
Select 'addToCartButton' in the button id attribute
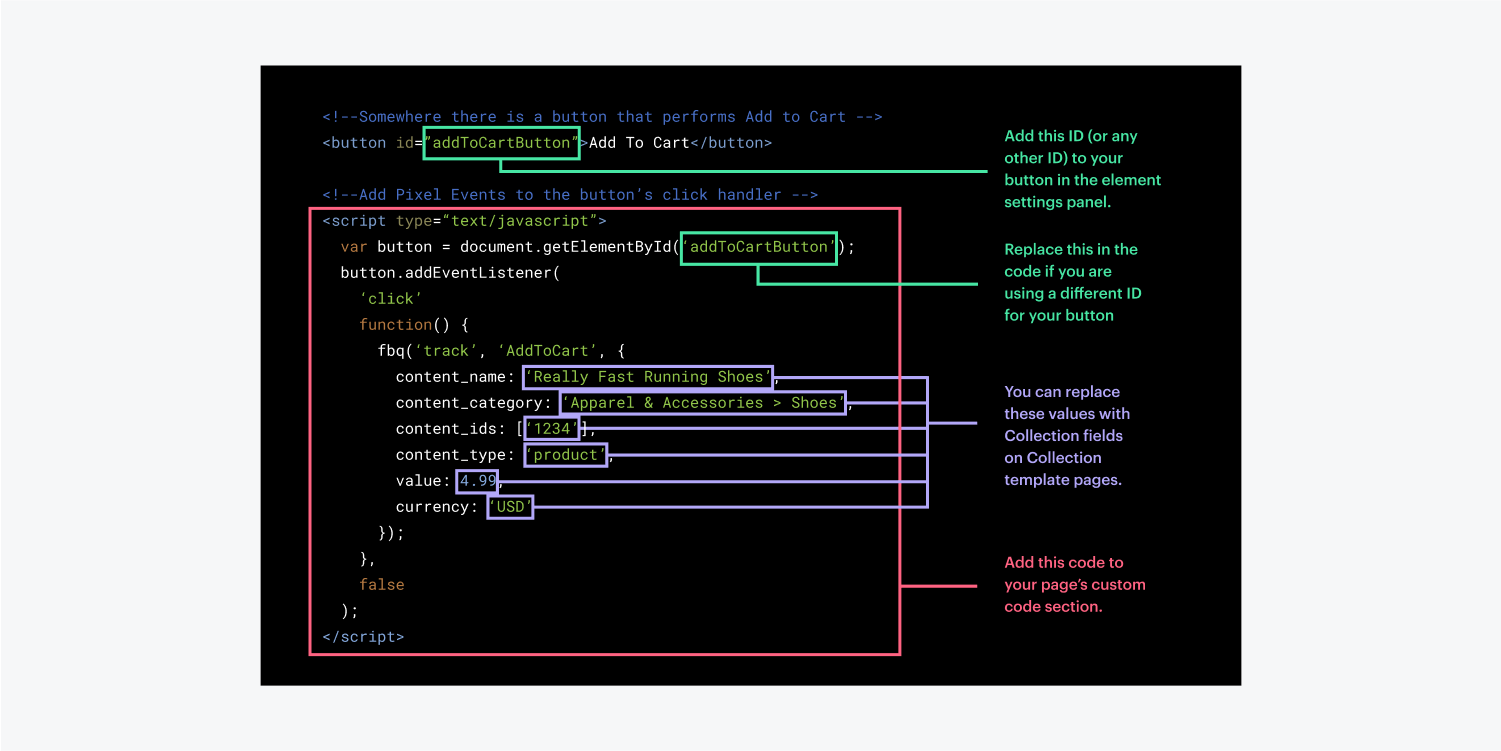501,143
